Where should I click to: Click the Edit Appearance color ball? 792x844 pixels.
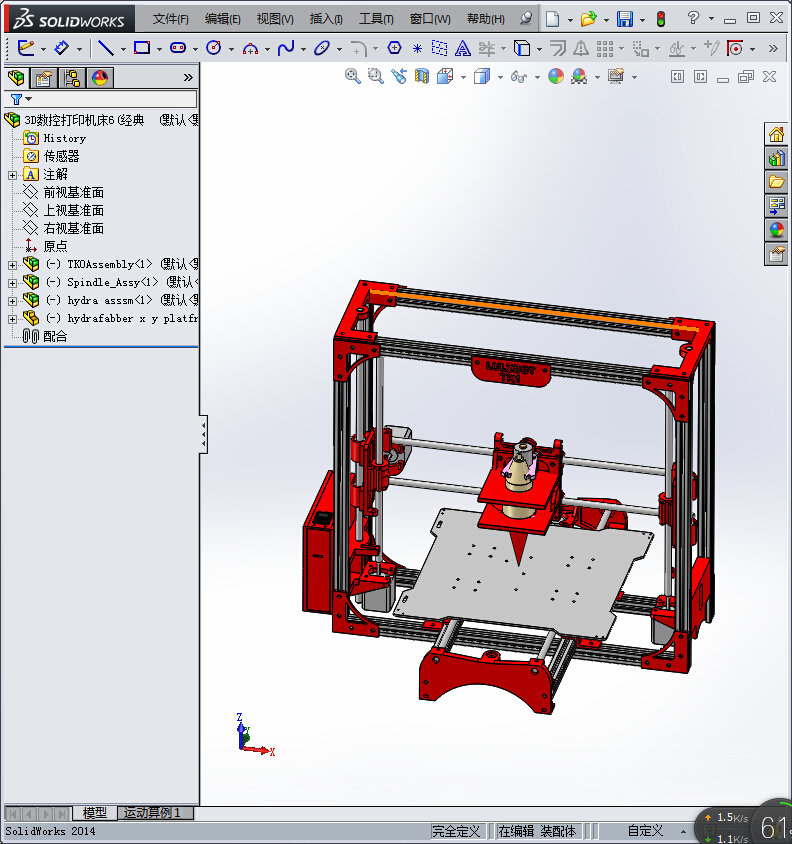coord(556,76)
